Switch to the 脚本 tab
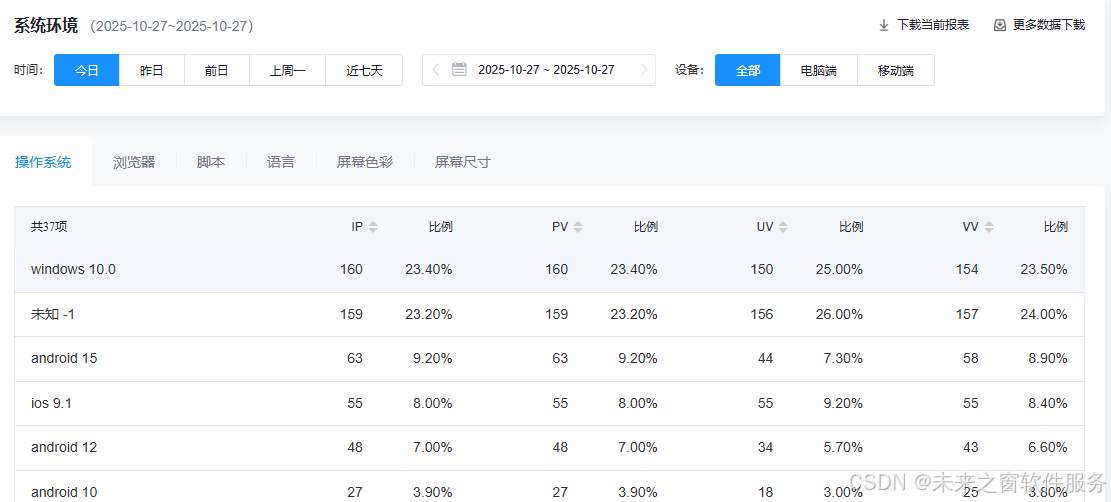 [211, 162]
